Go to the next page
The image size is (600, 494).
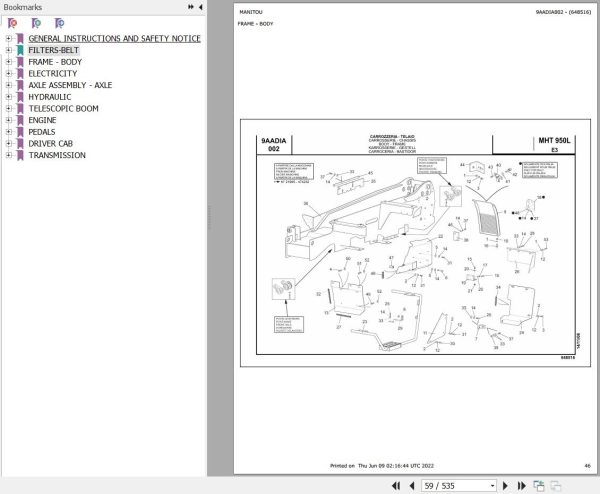505,486
